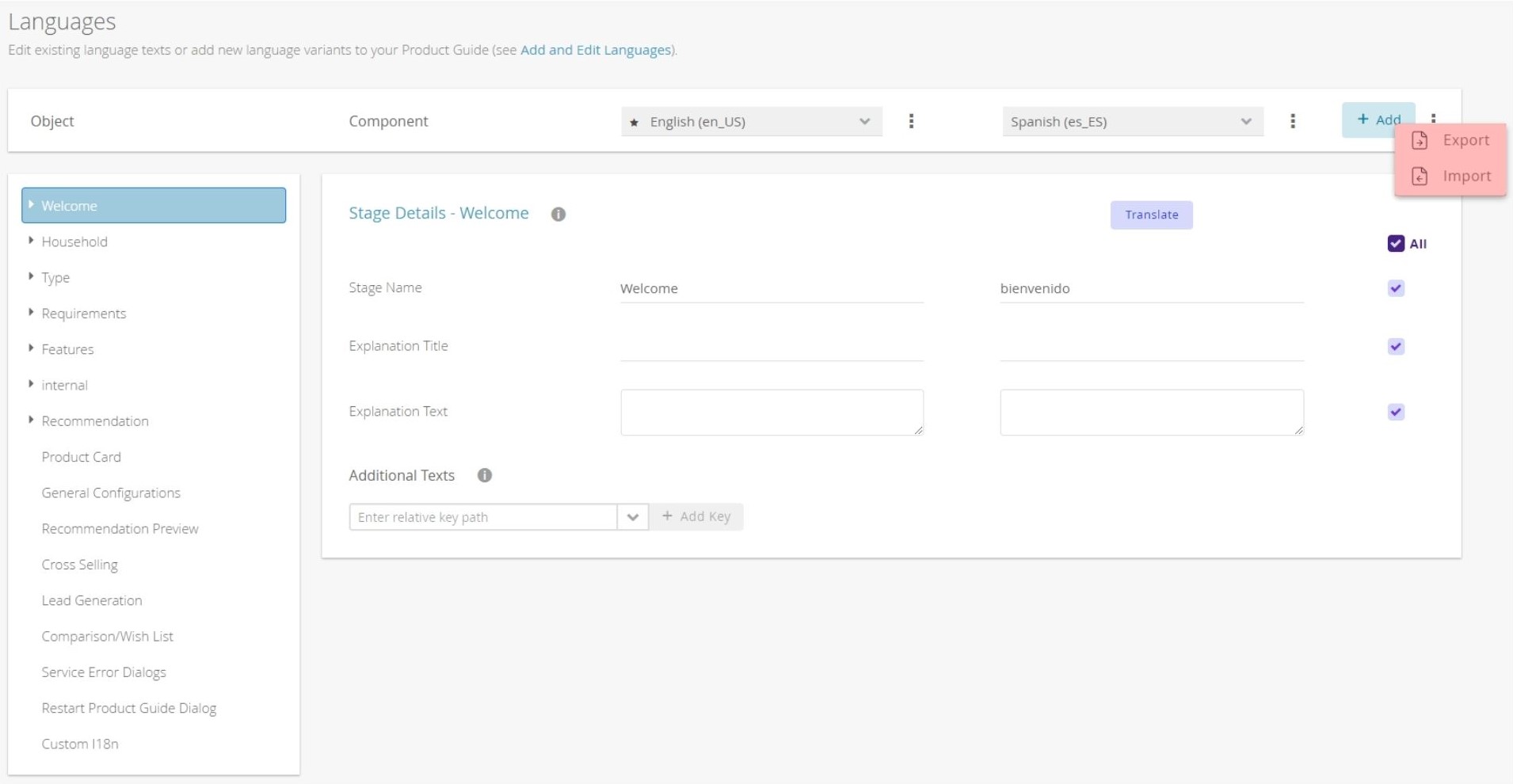
Task: Open English language options kebab menu
Action: [911, 121]
